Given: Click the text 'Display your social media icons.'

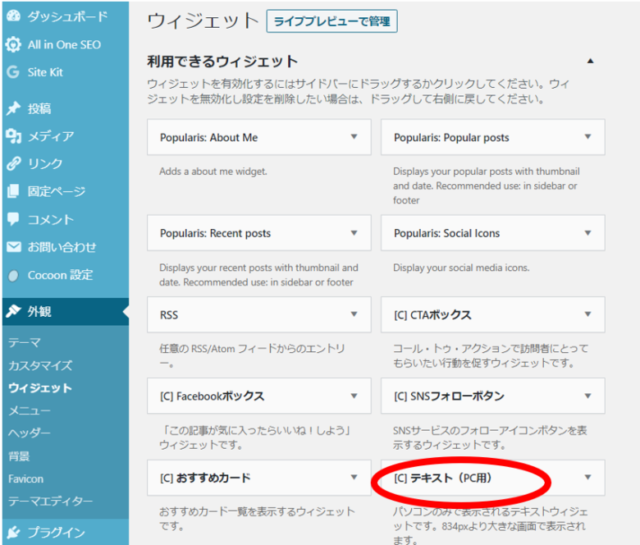Looking at the screenshot, I should (x=461, y=267).
